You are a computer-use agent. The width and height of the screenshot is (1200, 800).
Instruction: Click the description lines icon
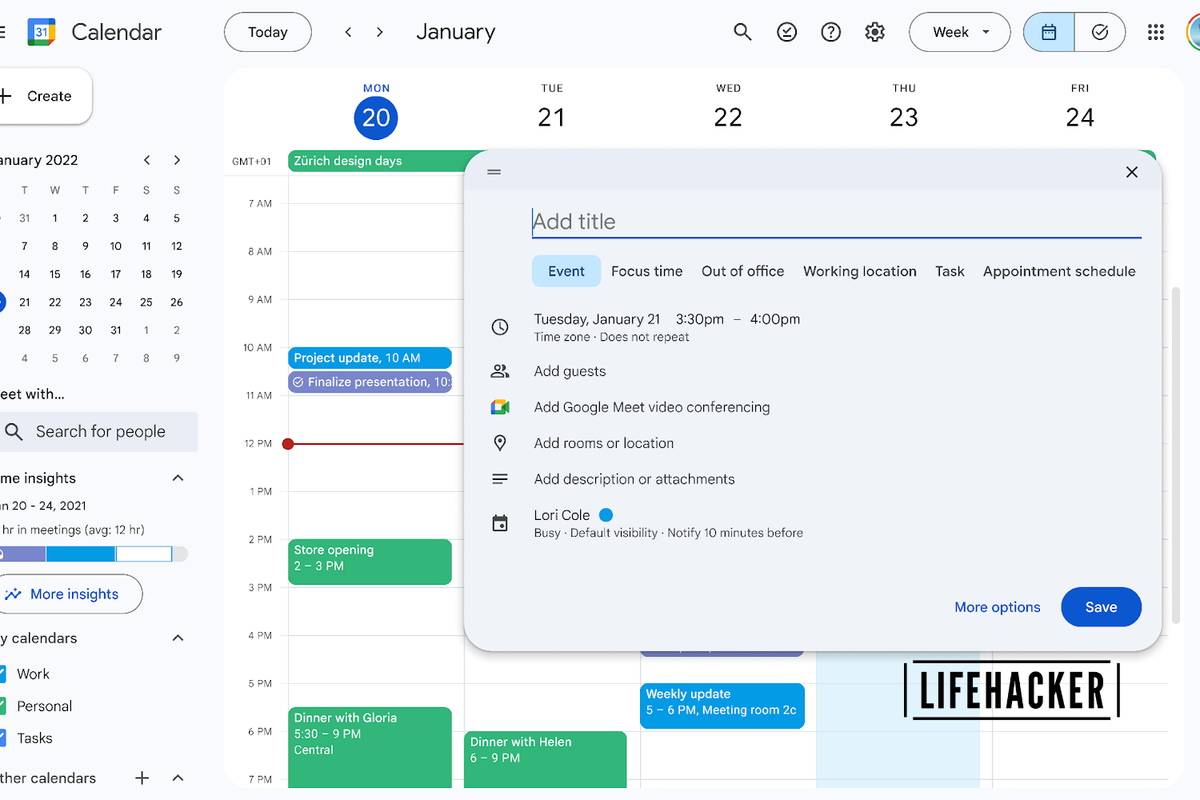click(500, 479)
